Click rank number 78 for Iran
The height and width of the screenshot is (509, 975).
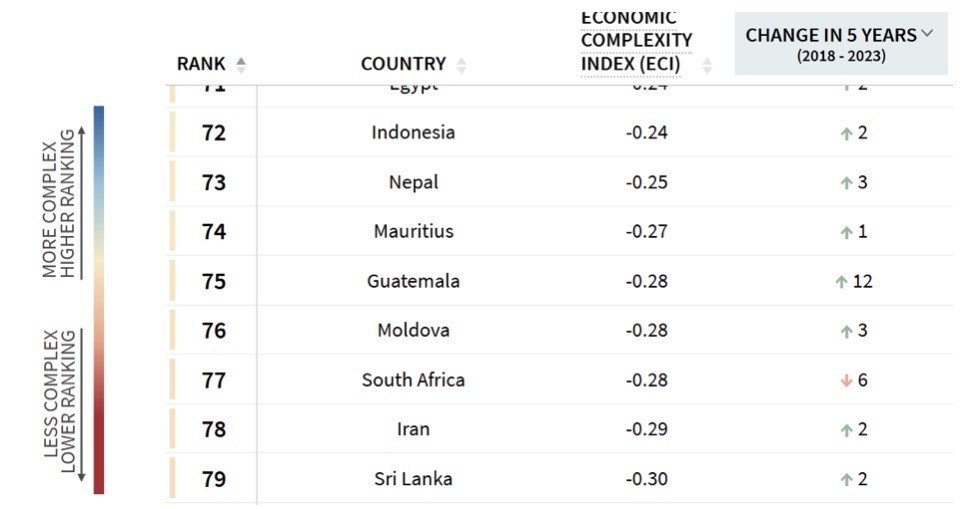[x=213, y=430]
